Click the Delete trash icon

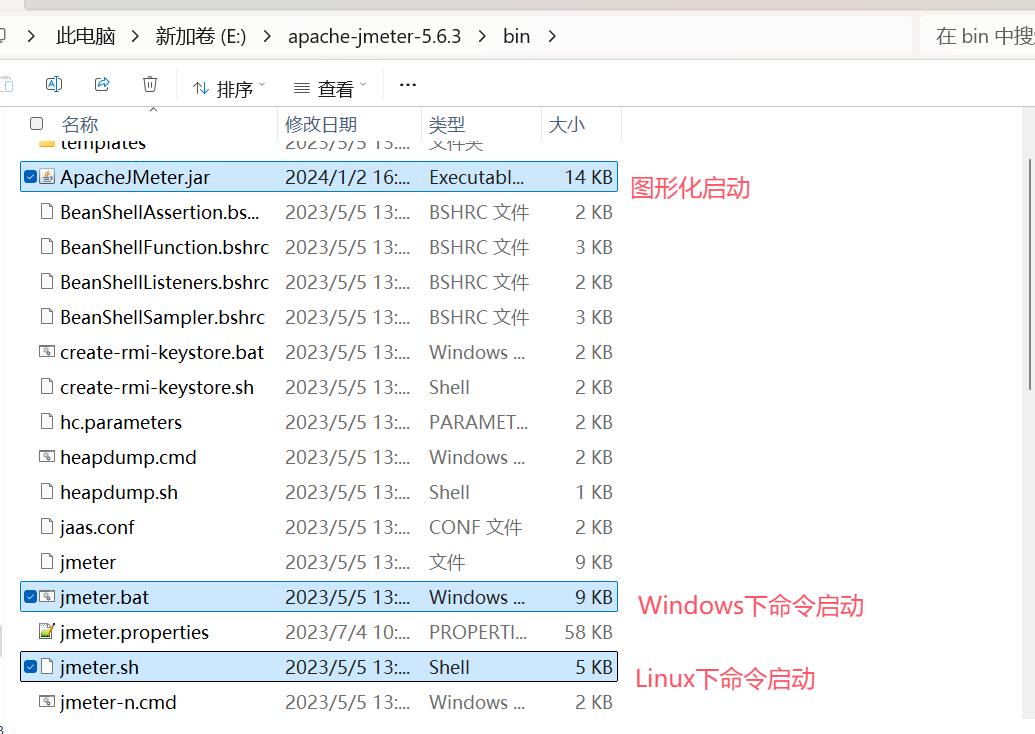tap(150, 84)
